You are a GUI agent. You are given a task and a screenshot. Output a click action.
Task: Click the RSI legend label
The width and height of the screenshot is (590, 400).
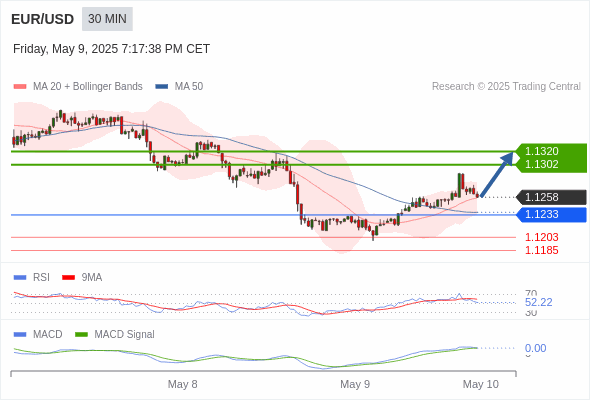tap(41, 278)
